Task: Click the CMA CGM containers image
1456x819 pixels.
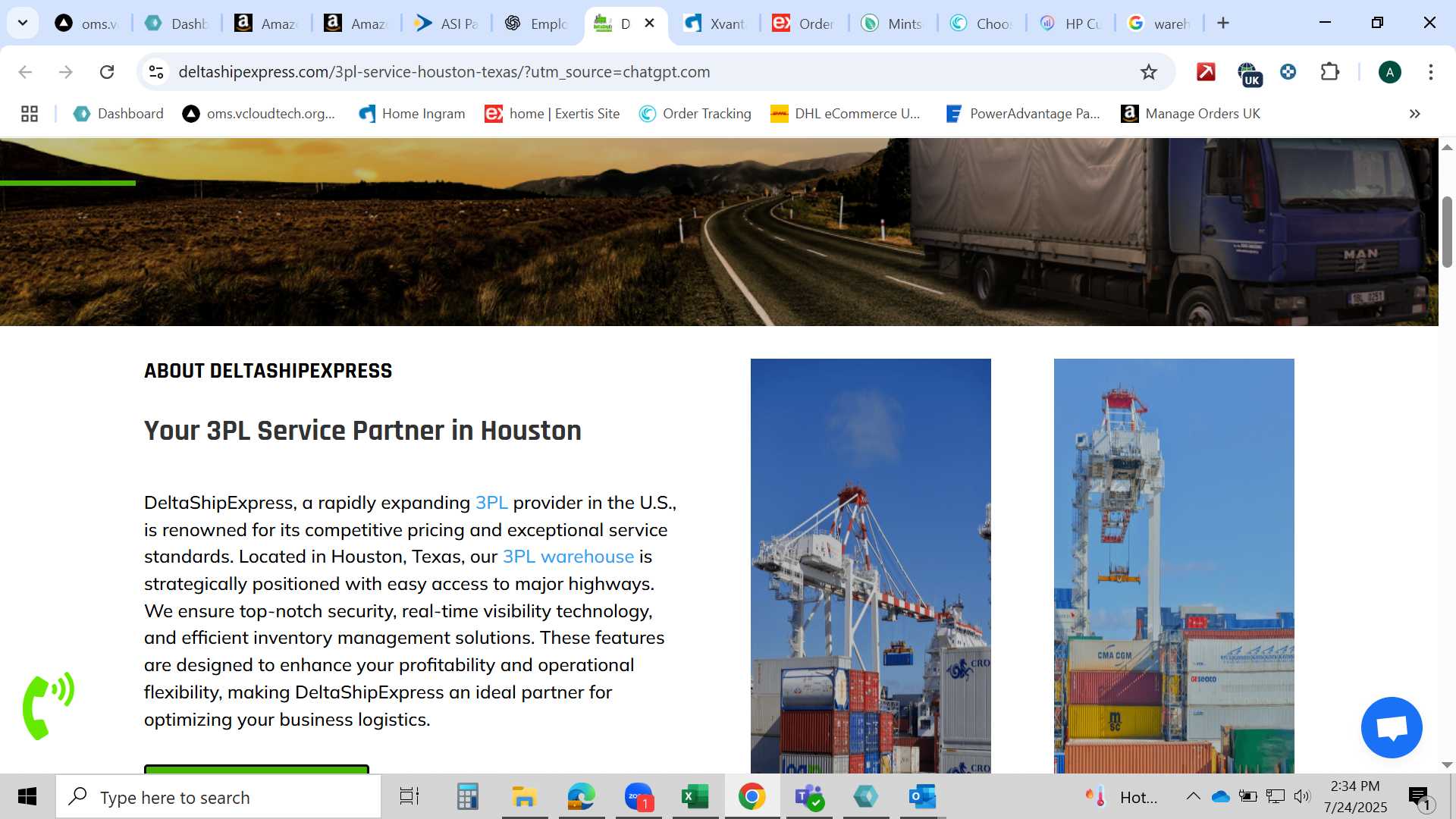Action: click(1174, 566)
